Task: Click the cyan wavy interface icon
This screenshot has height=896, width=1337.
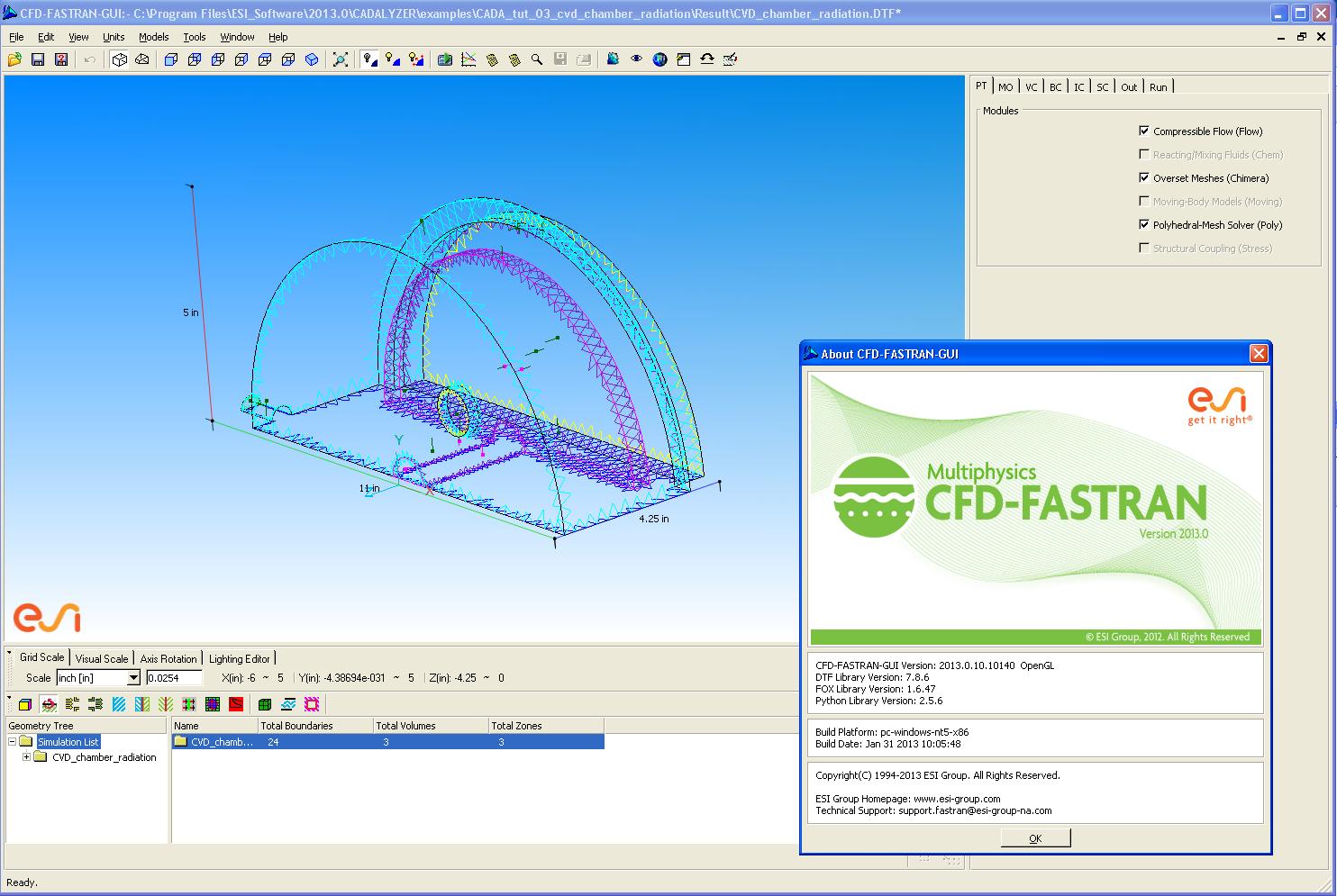Action: 288,704
